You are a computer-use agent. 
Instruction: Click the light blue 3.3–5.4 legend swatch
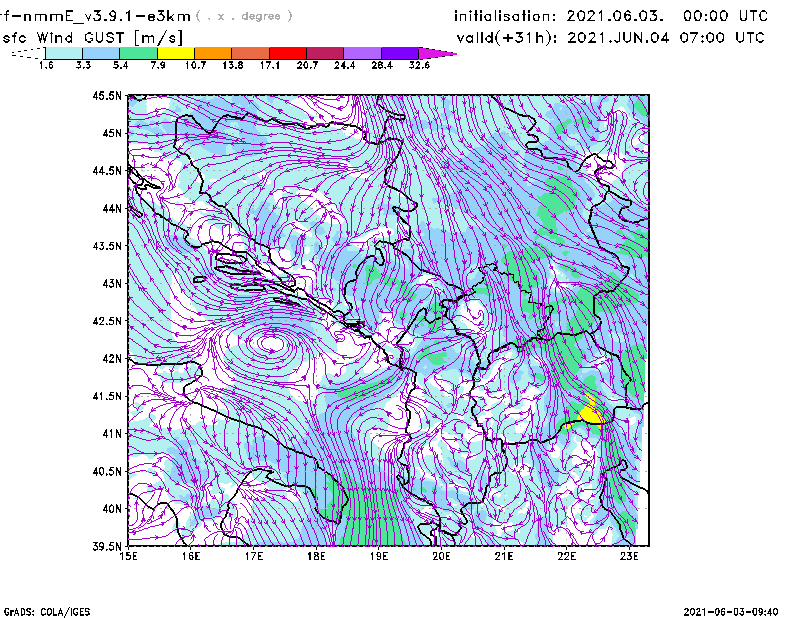click(x=101, y=53)
